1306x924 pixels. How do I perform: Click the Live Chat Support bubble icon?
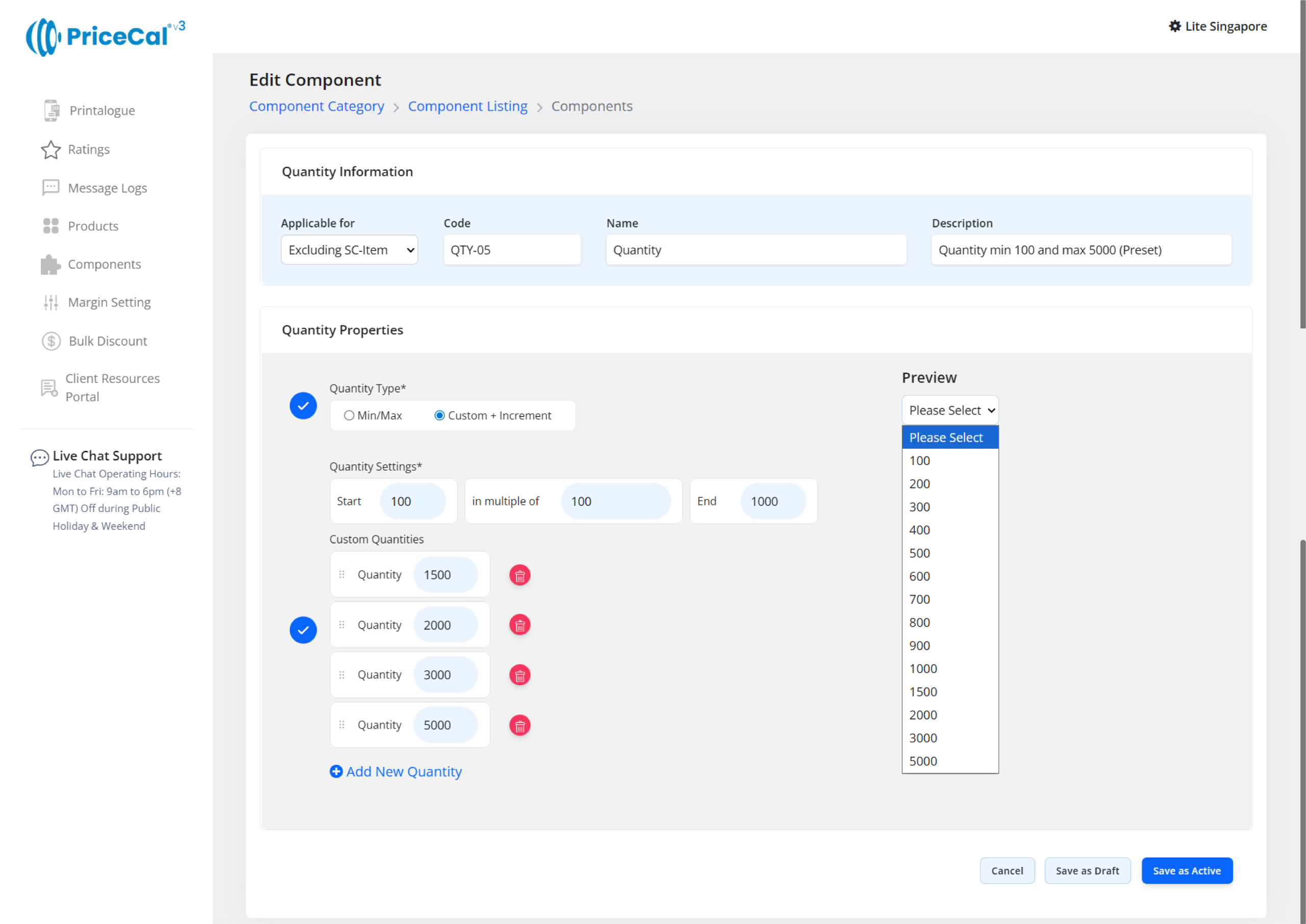[39, 457]
